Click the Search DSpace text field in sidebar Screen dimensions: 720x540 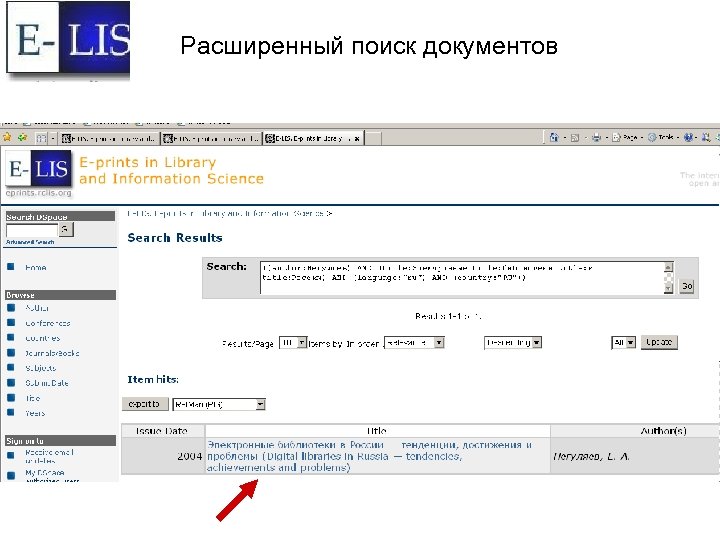tap(32, 230)
